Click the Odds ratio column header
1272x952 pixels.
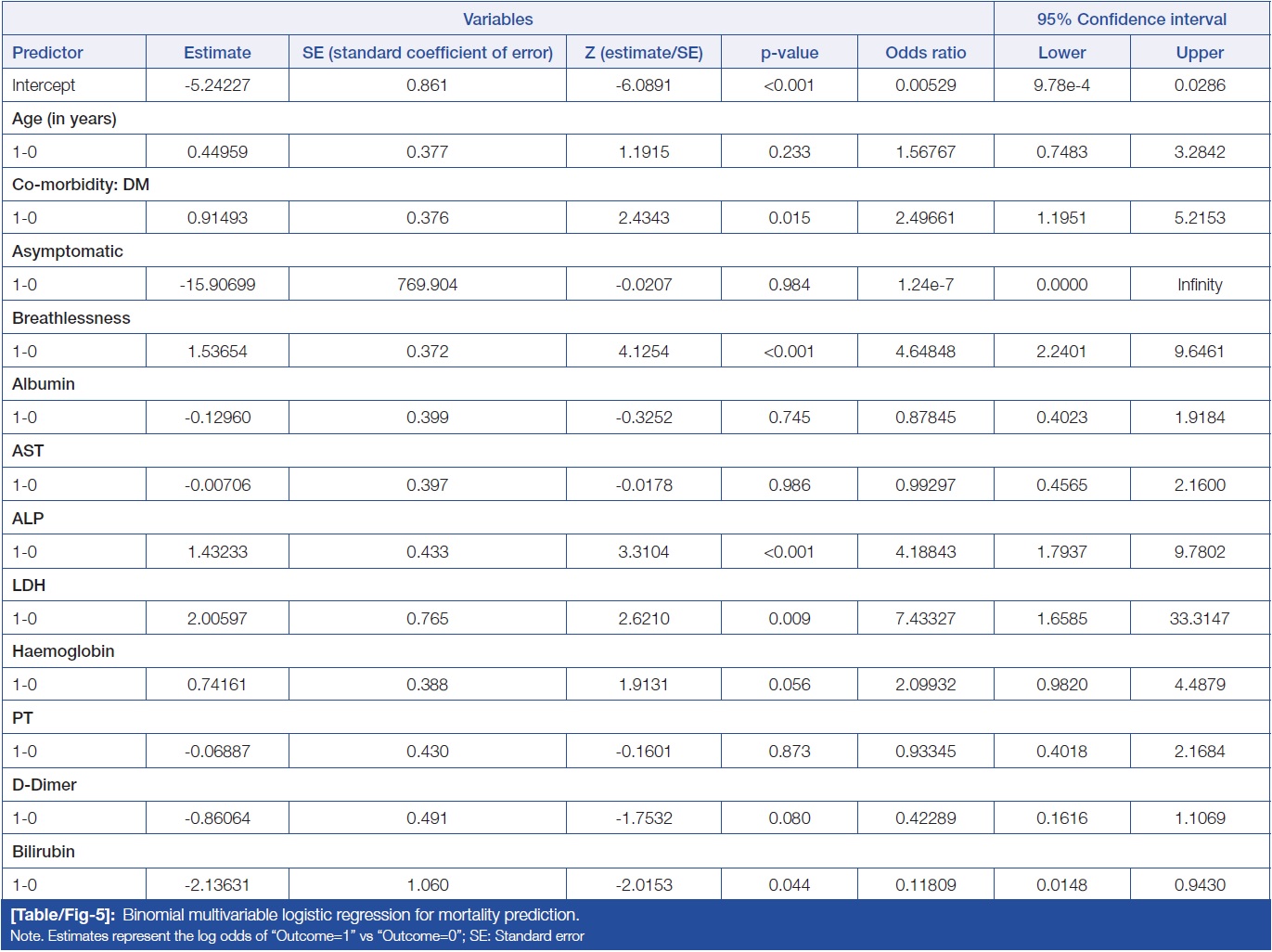925,53
